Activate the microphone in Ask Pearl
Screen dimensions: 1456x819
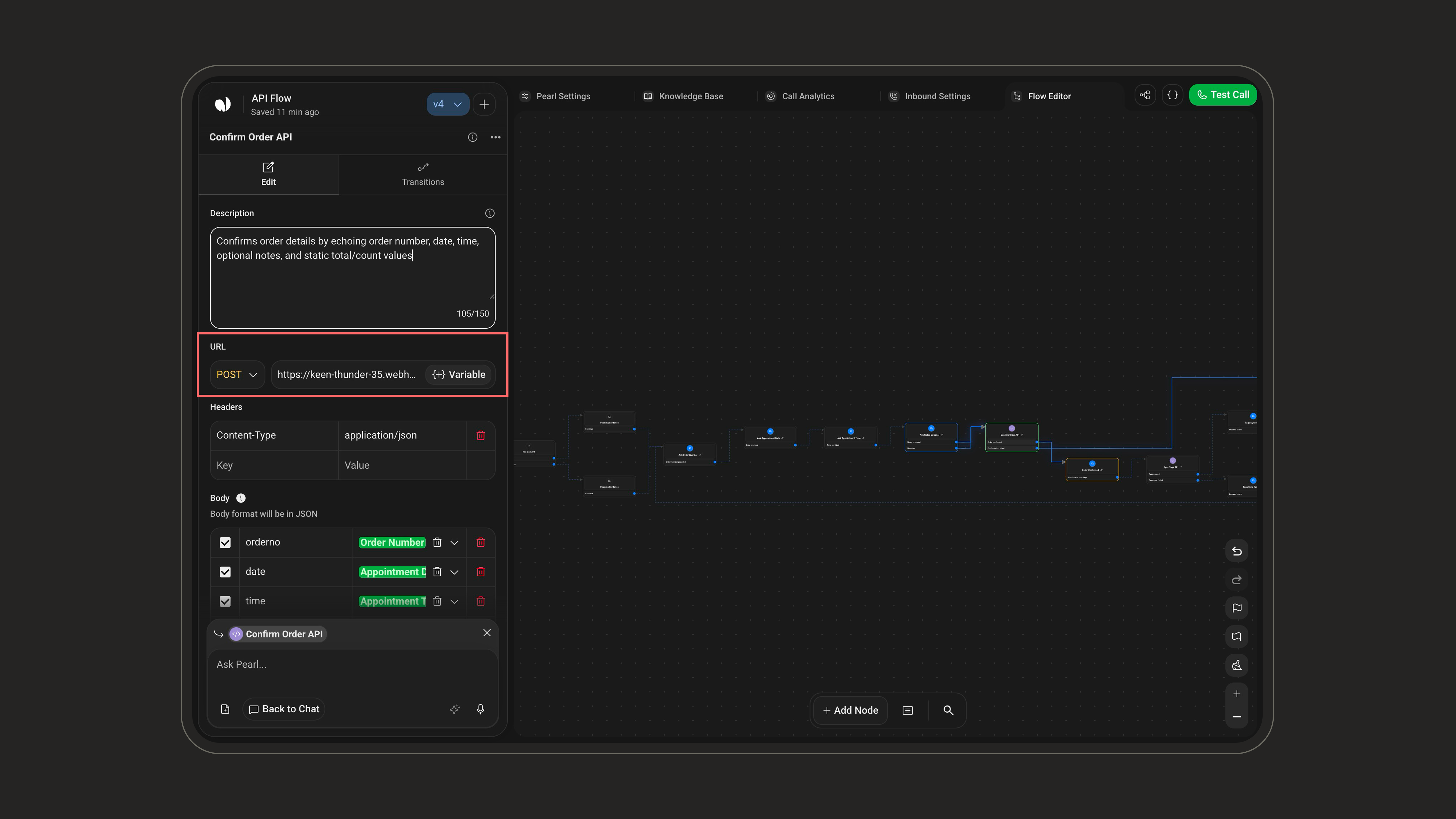(480, 709)
